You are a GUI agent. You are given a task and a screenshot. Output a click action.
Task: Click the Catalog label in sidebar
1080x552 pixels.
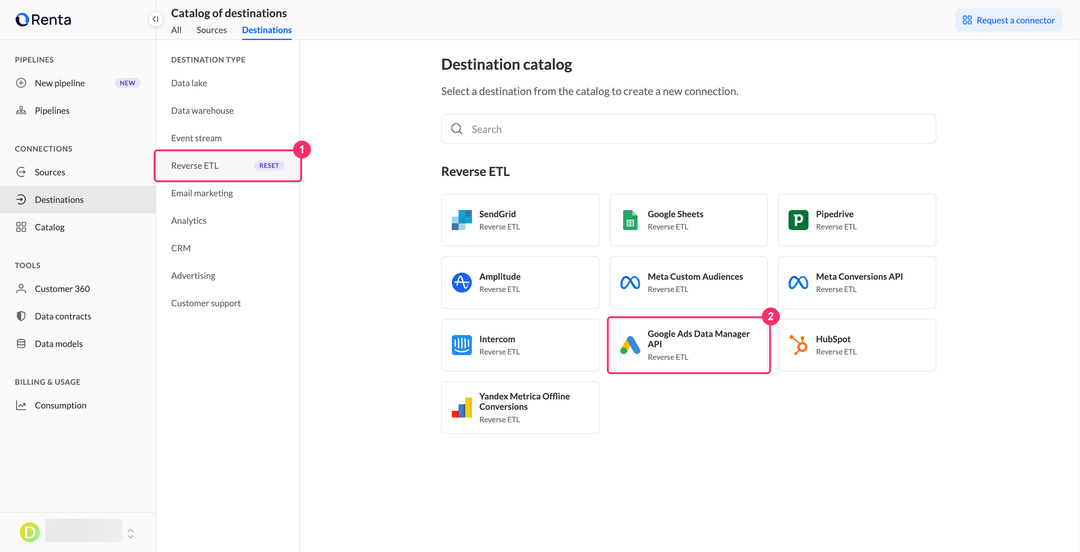point(50,227)
